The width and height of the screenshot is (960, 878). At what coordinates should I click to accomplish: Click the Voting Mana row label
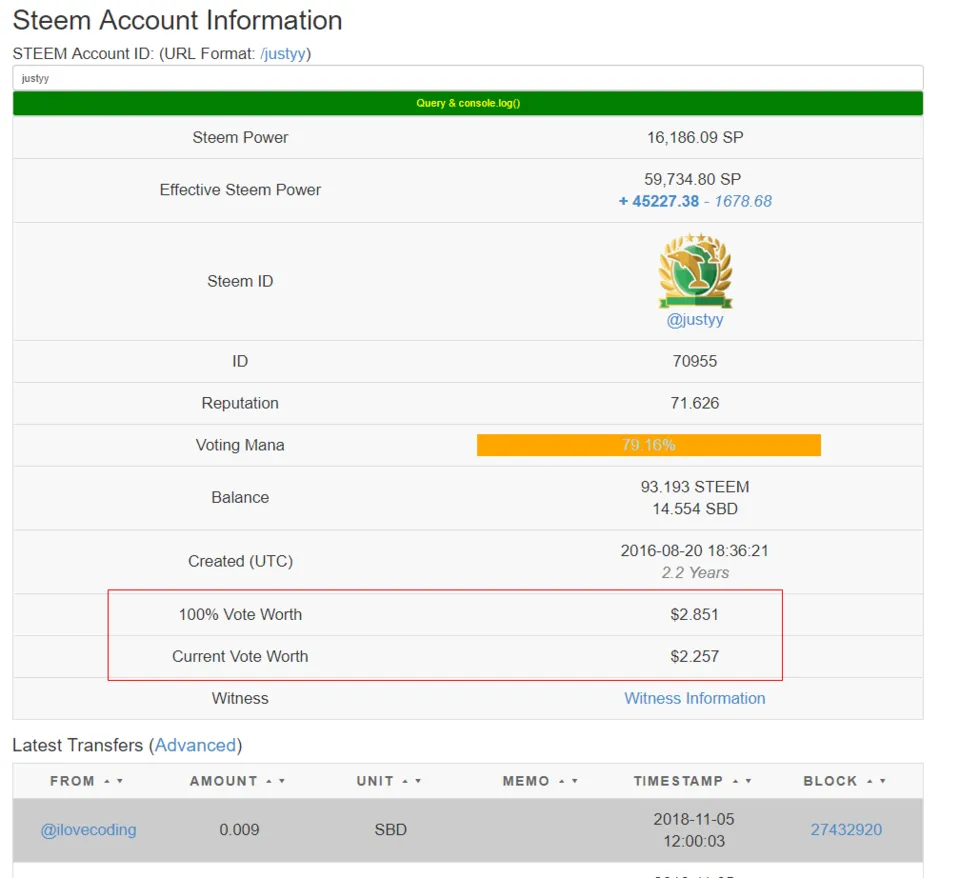[x=240, y=445]
